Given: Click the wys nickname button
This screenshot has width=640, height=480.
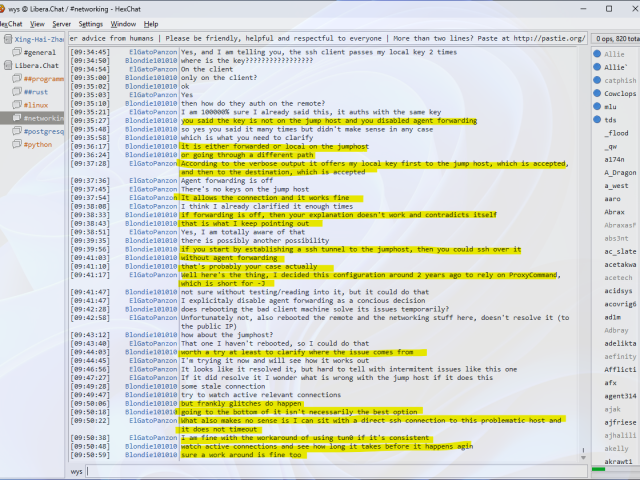Looking at the screenshot, I should tap(77, 471).
